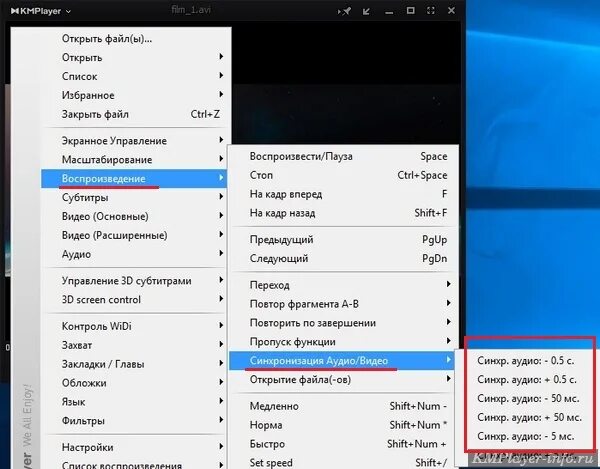Choose 'Открыть файл(ы)...' menu entry

134,39
